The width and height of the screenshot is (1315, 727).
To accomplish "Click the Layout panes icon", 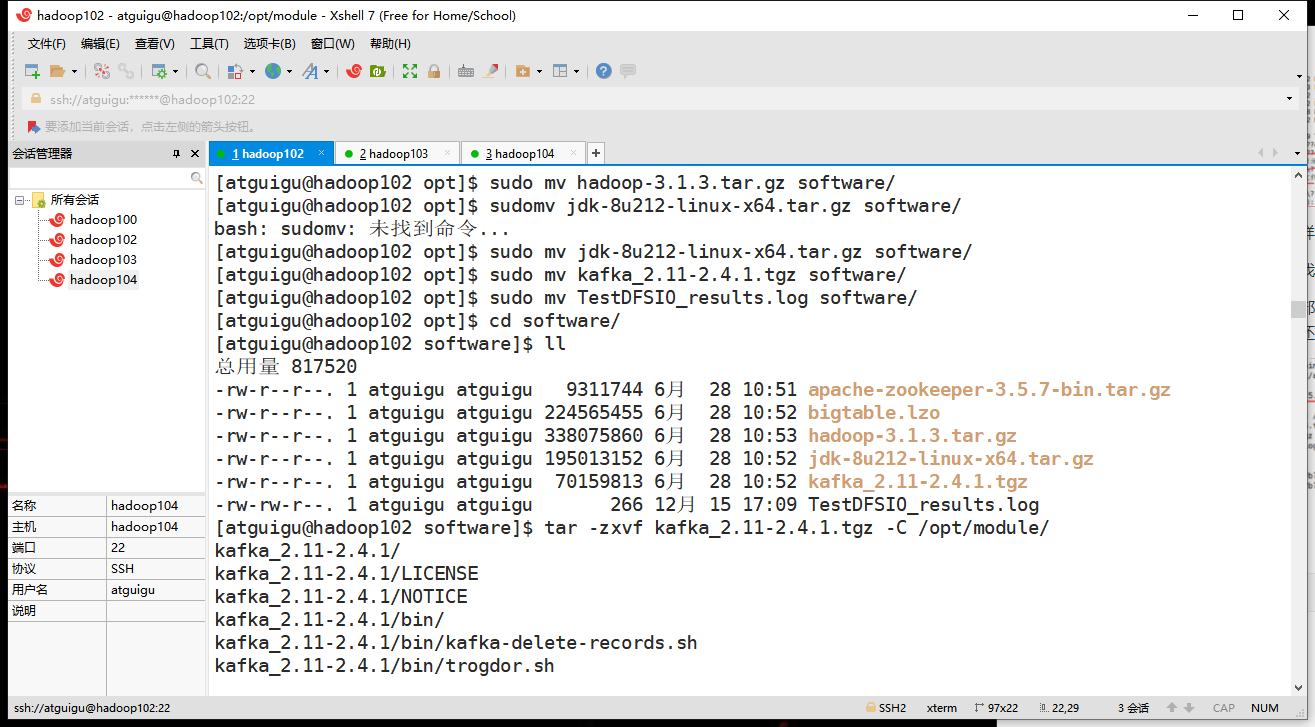I will pos(560,71).
